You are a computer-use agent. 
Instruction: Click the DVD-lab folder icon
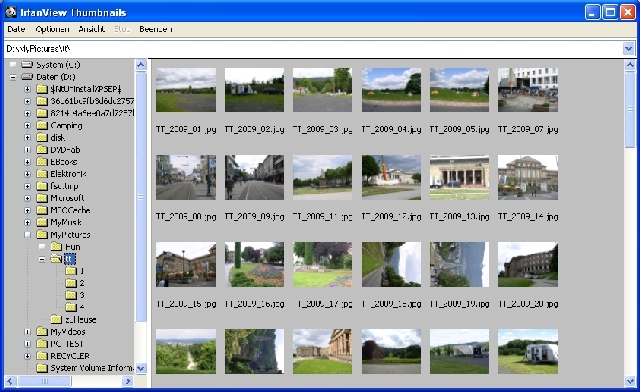click(x=42, y=149)
